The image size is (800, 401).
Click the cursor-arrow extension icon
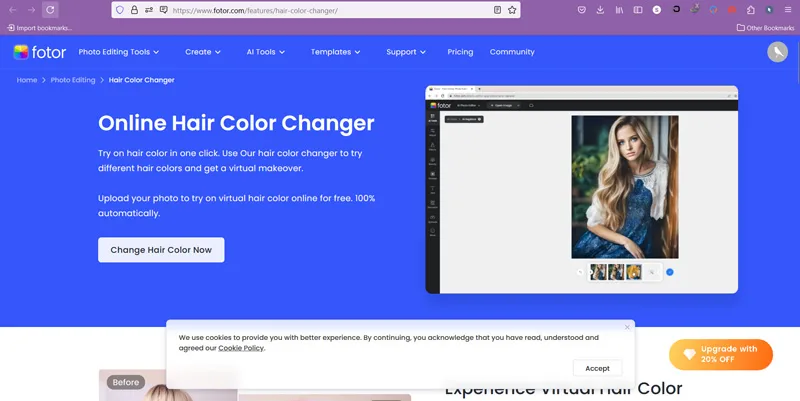coord(769,10)
